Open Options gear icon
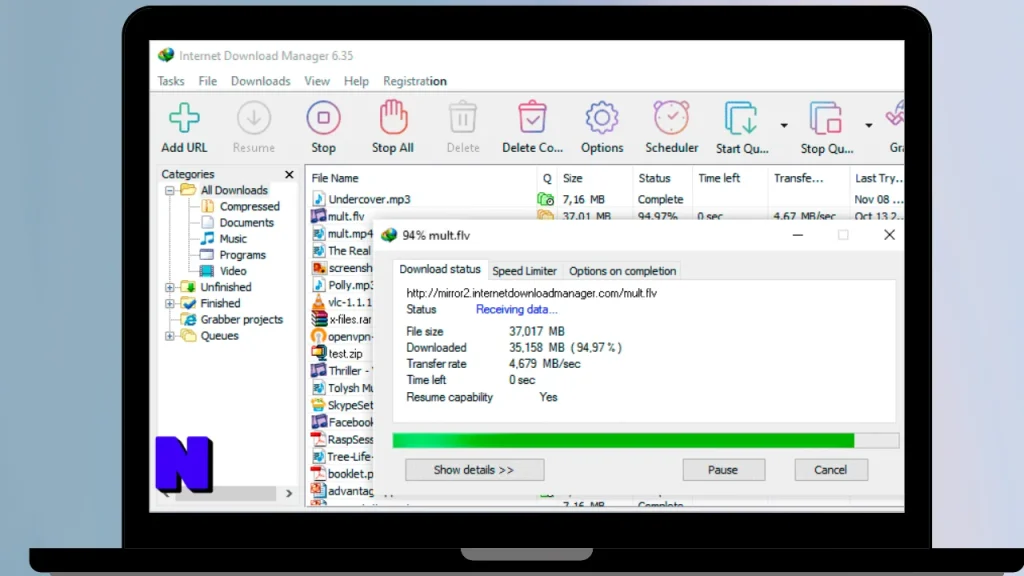Image resolution: width=1024 pixels, height=576 pixels. (602, 118)
